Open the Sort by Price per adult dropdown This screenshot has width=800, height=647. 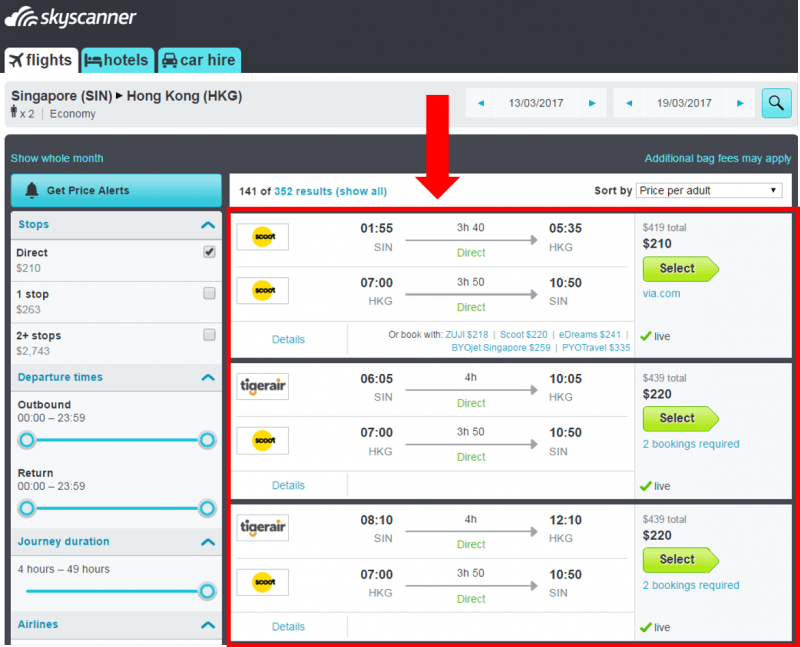coord(709,190)
